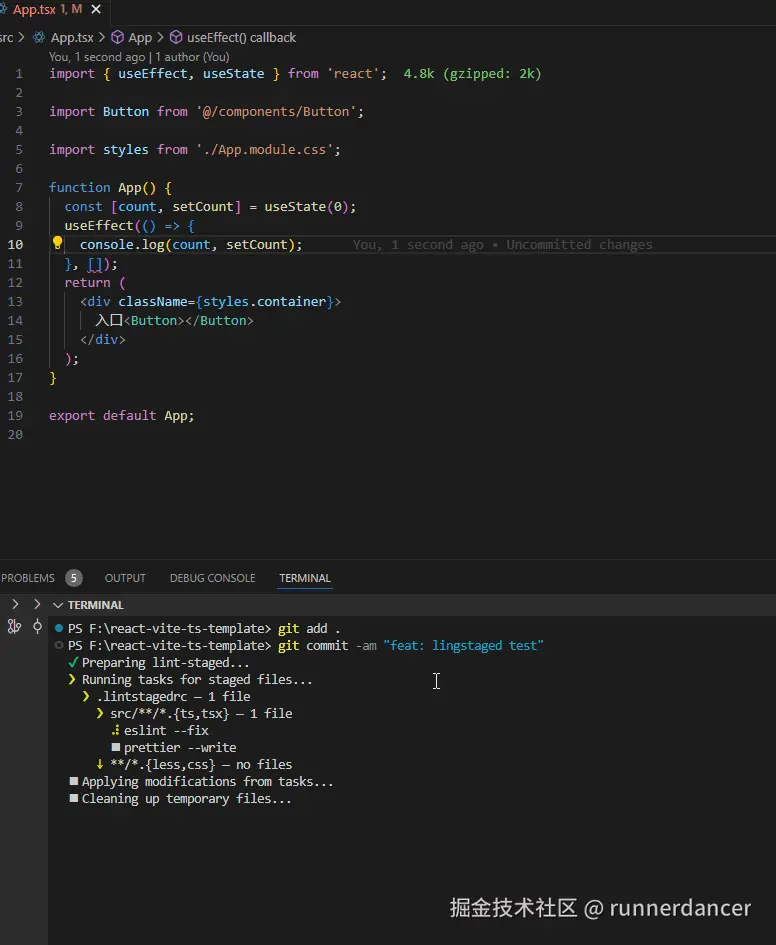Click the 'Uncommitted changes' blame annotation
This screenshot has height=945, width=776.
tap(579, 245)
